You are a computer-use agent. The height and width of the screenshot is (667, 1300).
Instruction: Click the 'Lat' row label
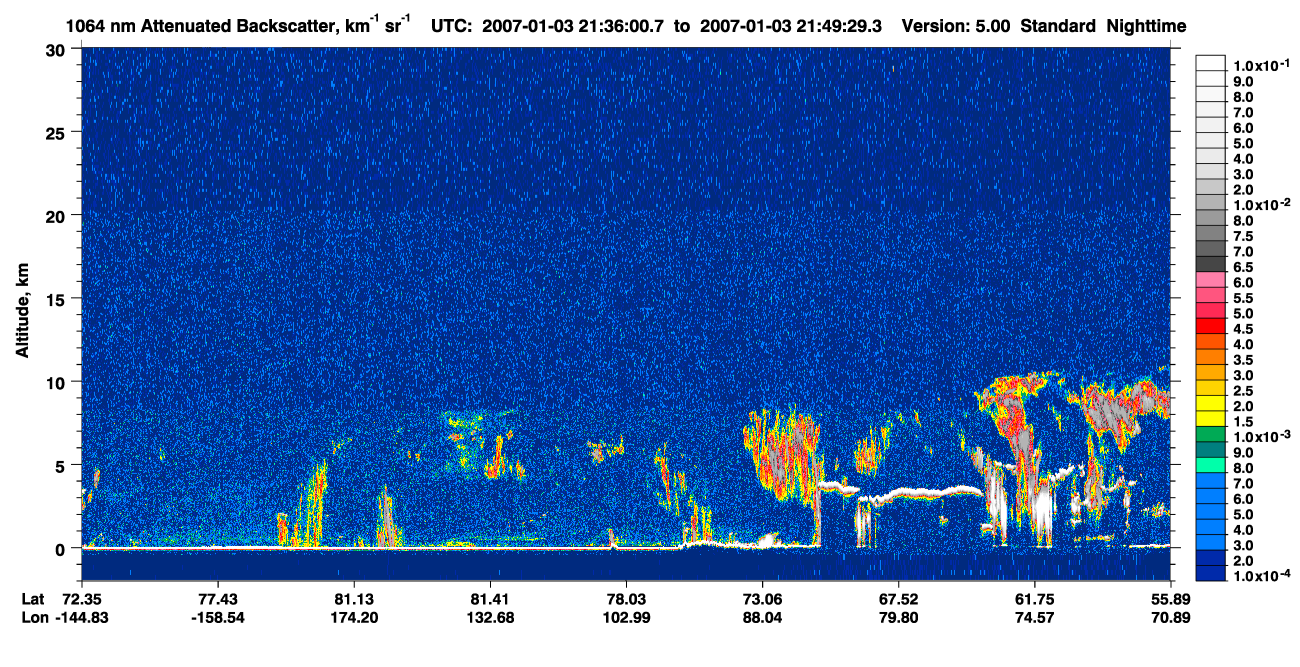tap(32, 599)
